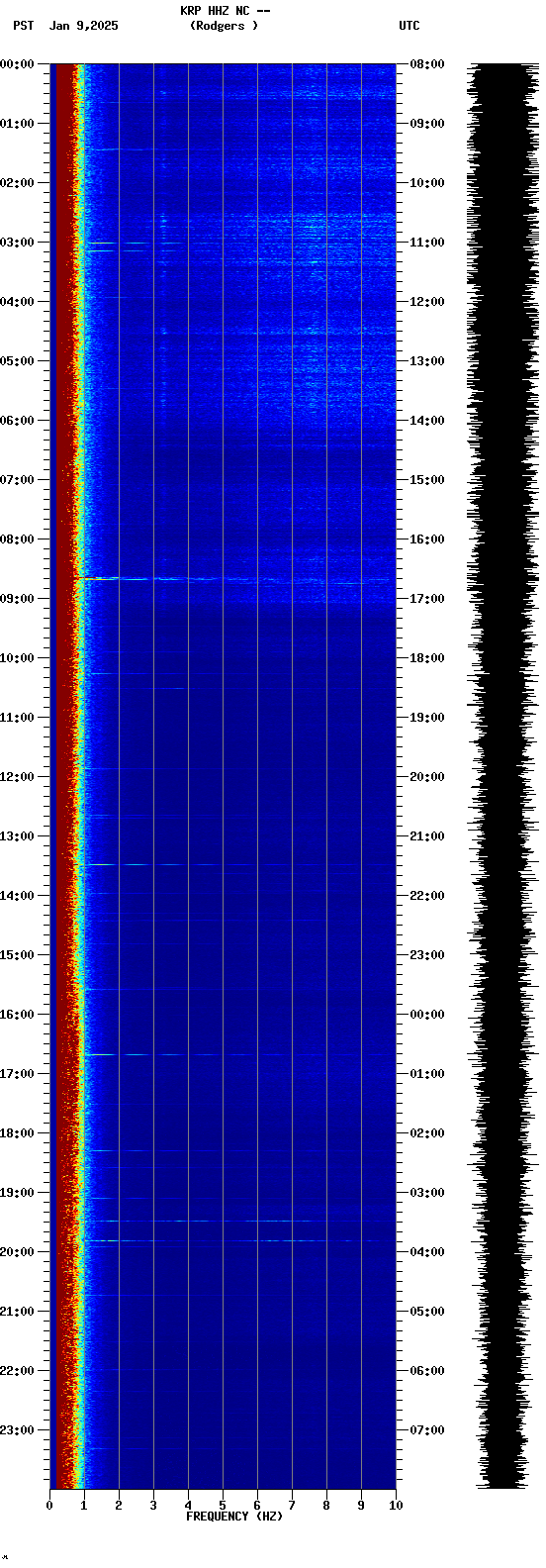
Task: Click the PST time label '09:00'
Action: 17,599
